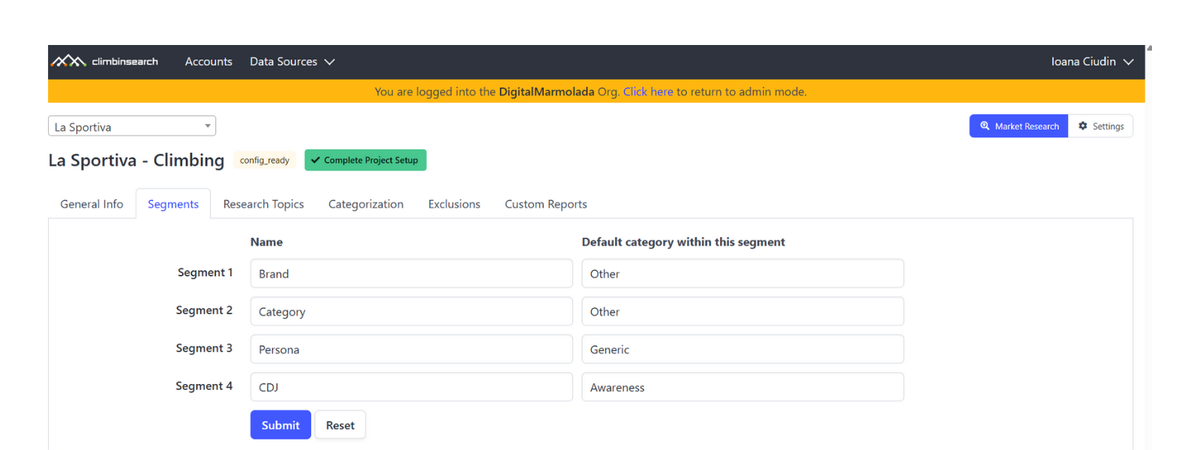Screen dimensions: 1200x450
Task: Click the Settings gear icon
Action: pos(1083,126)
